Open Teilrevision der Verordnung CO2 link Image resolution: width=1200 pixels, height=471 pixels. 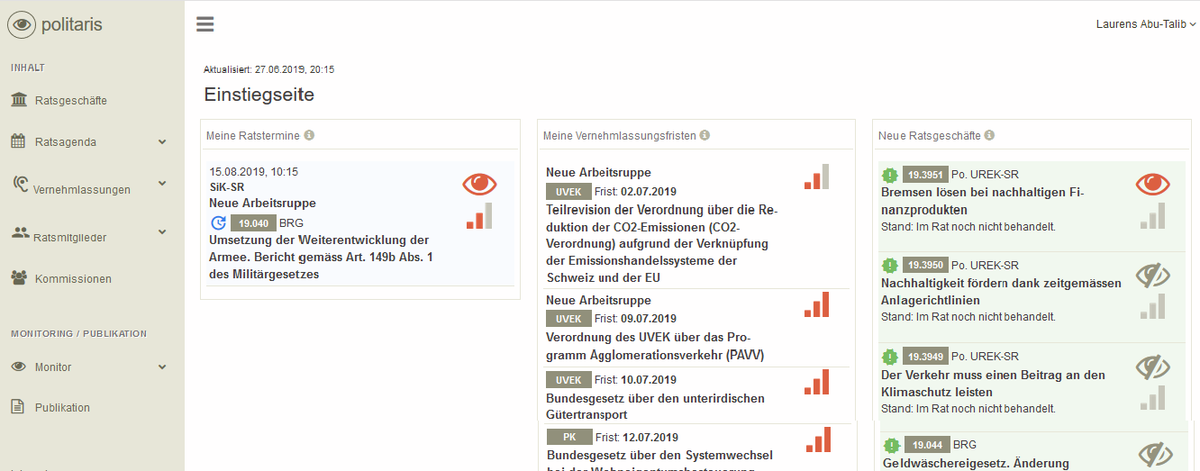661,243
